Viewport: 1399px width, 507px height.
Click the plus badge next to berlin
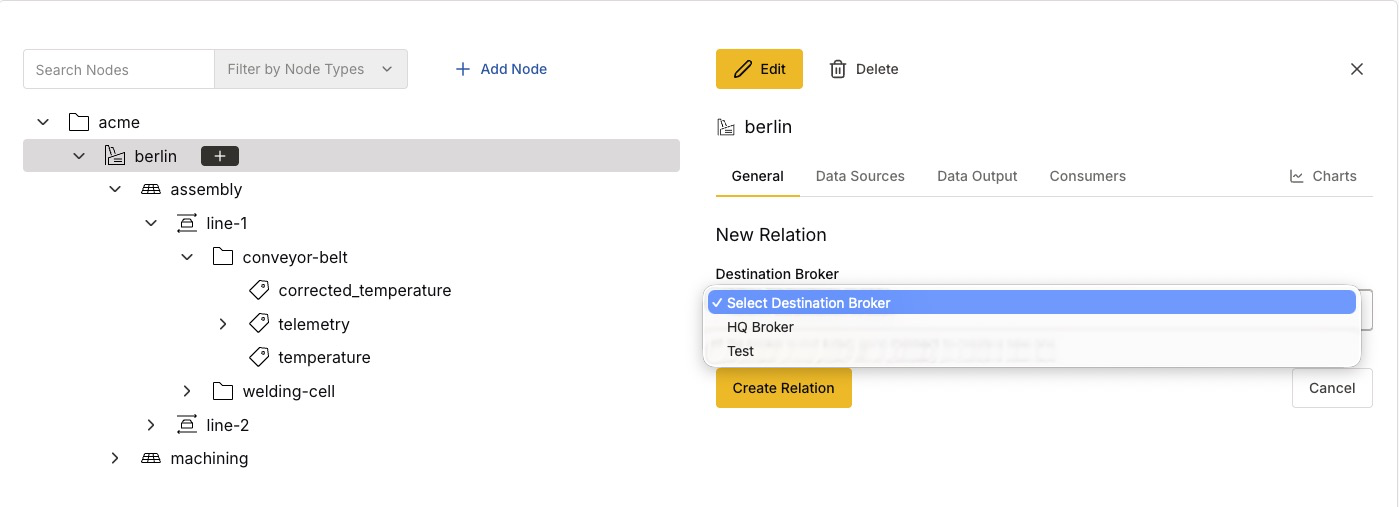(220, 156)
